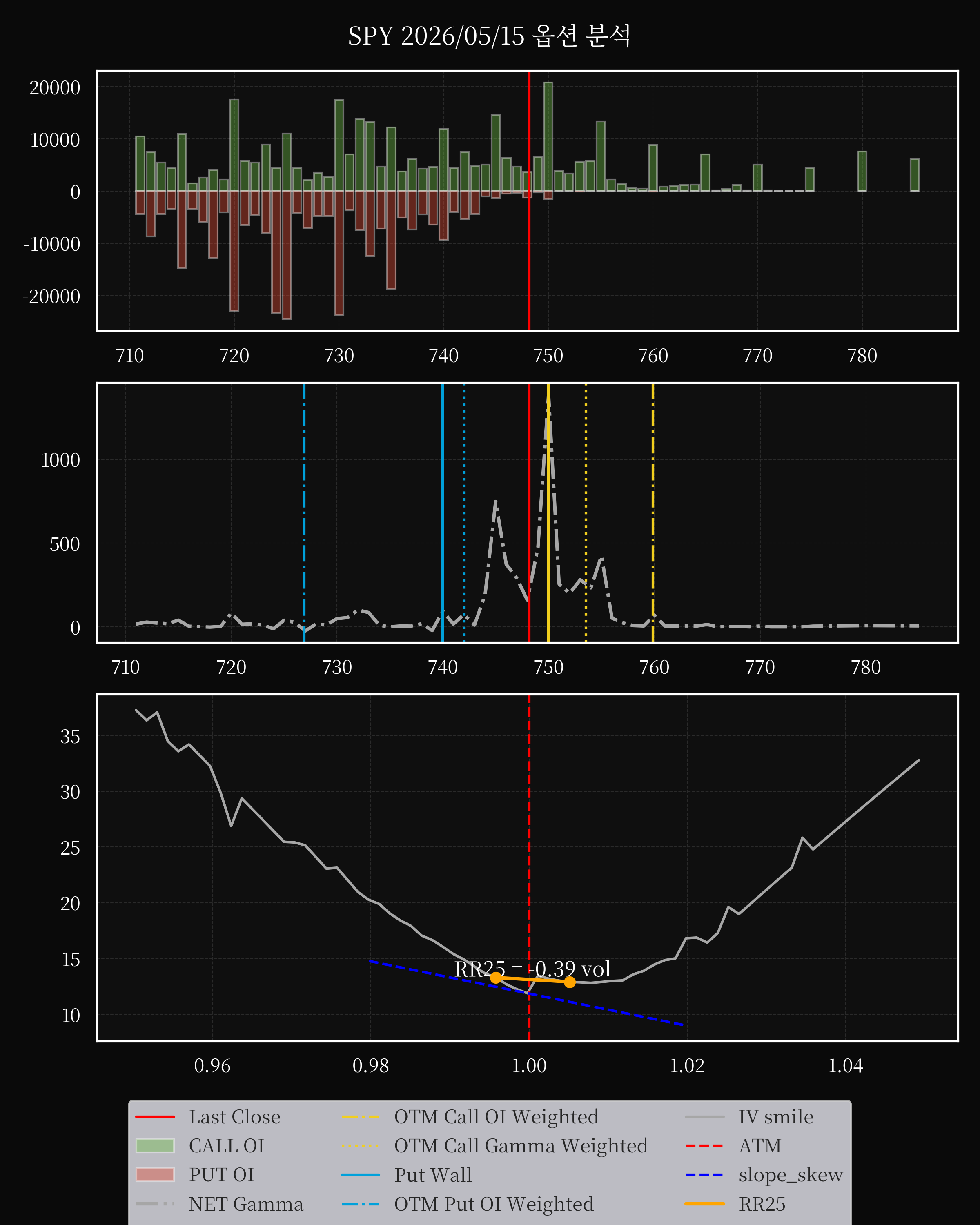
Task: Click the tallest call OI bar at strike 750
Action: [548, 137]
